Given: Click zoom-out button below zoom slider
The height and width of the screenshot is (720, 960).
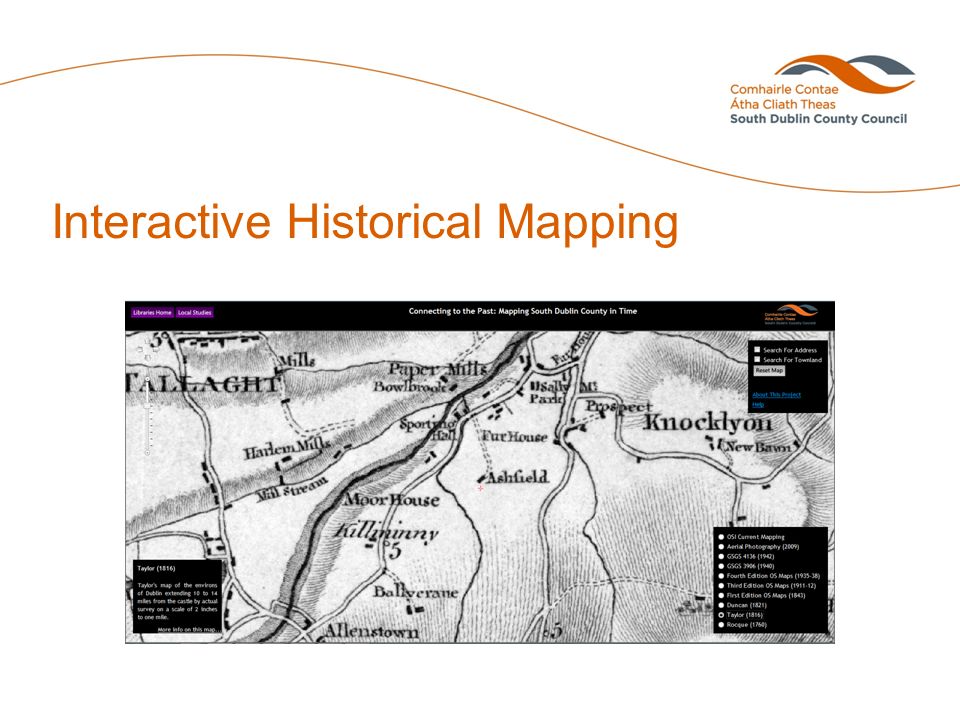Looking at the screenshot, I should coord(148,453).
